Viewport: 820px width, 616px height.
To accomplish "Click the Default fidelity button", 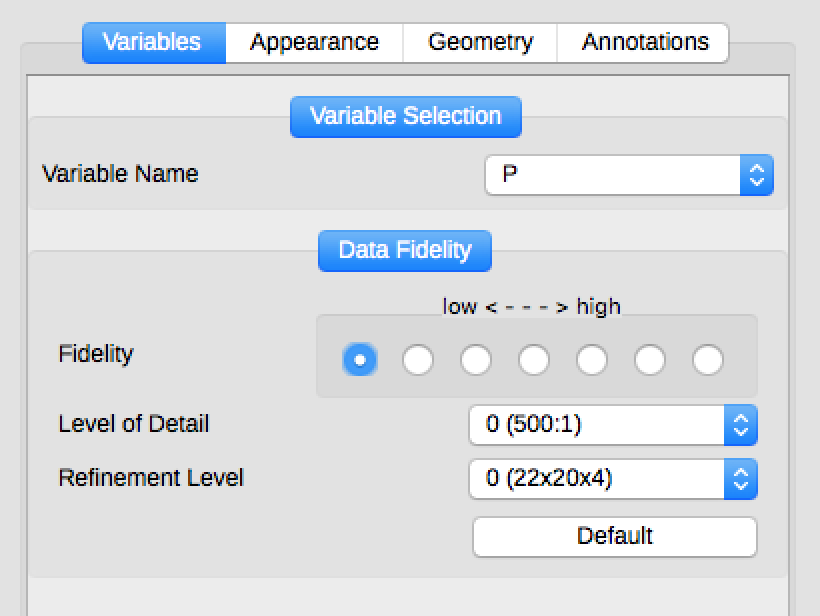I will (614, 536).
